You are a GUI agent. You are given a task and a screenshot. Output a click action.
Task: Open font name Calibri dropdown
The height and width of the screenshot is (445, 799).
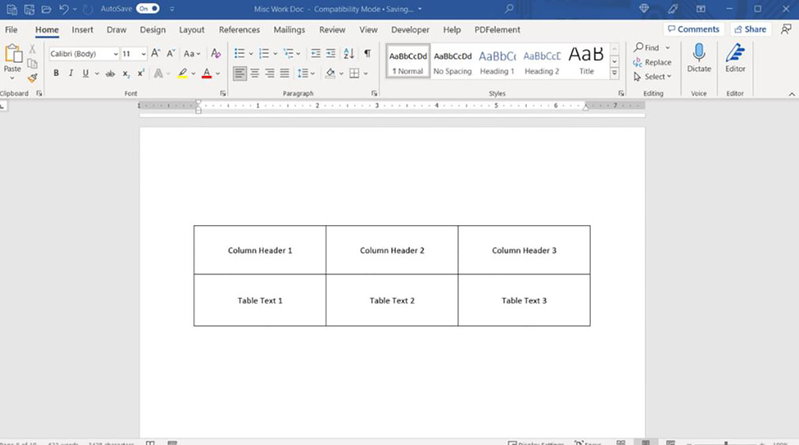click(116, 54)
